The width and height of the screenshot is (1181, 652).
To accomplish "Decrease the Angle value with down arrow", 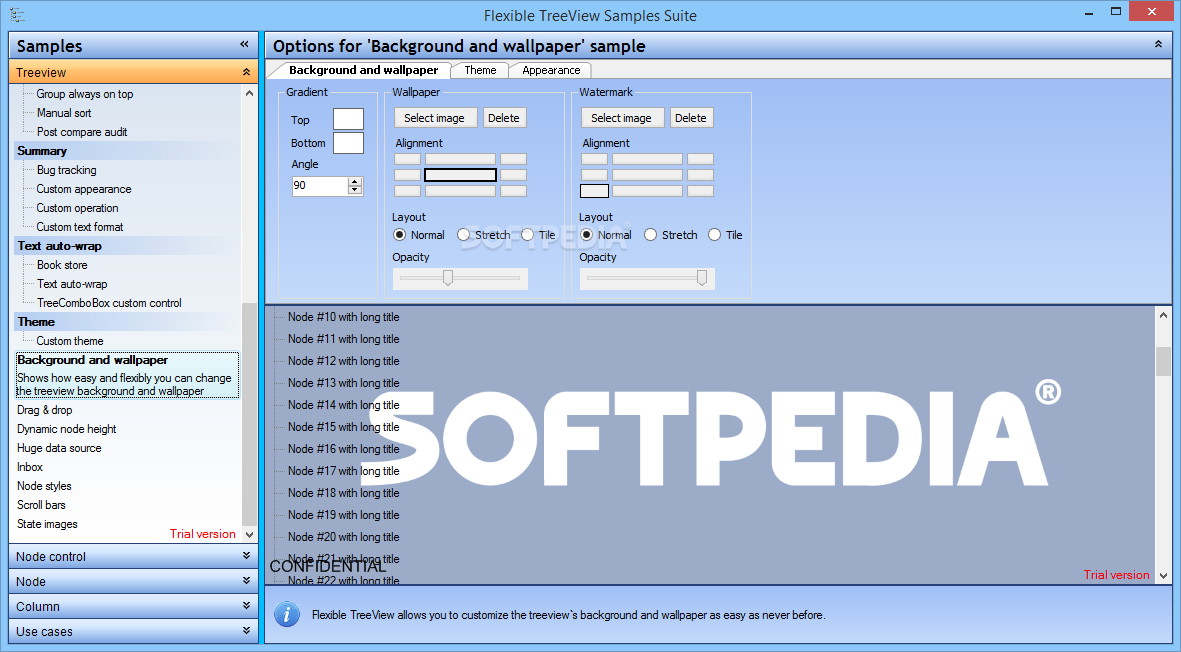I will click(x=355, y=190).
